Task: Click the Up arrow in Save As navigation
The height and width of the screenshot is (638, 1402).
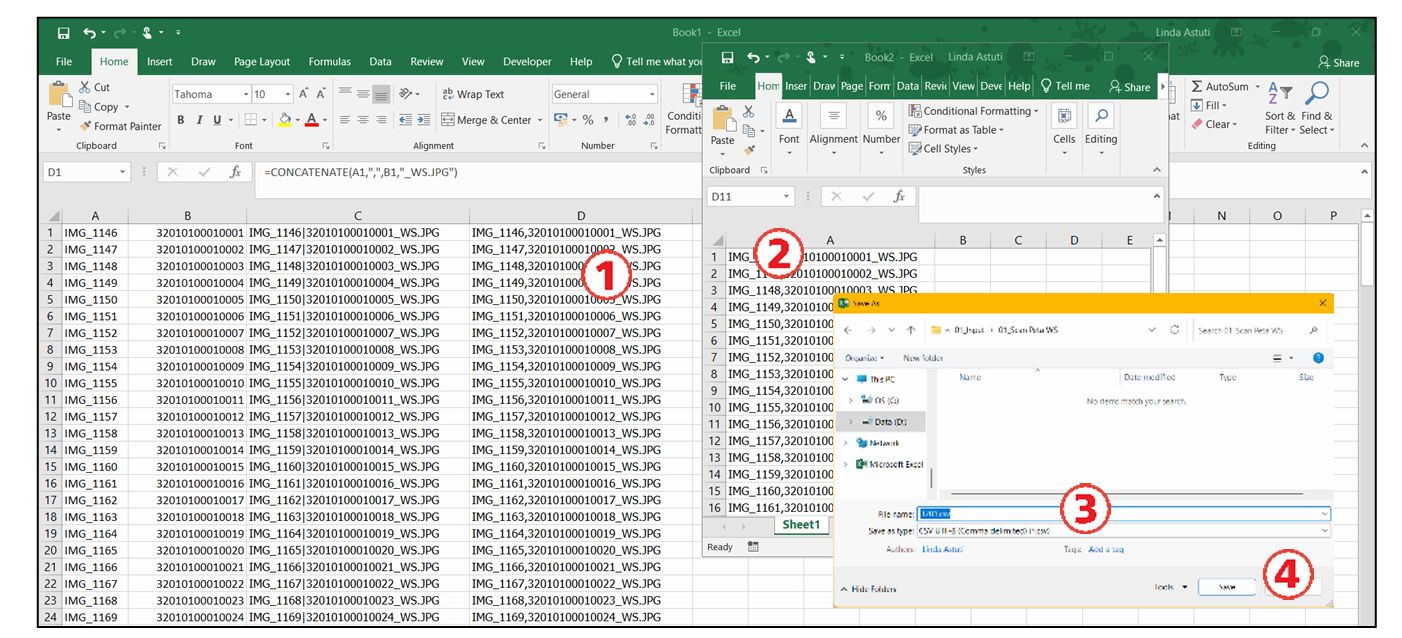Action: [910, 330]
